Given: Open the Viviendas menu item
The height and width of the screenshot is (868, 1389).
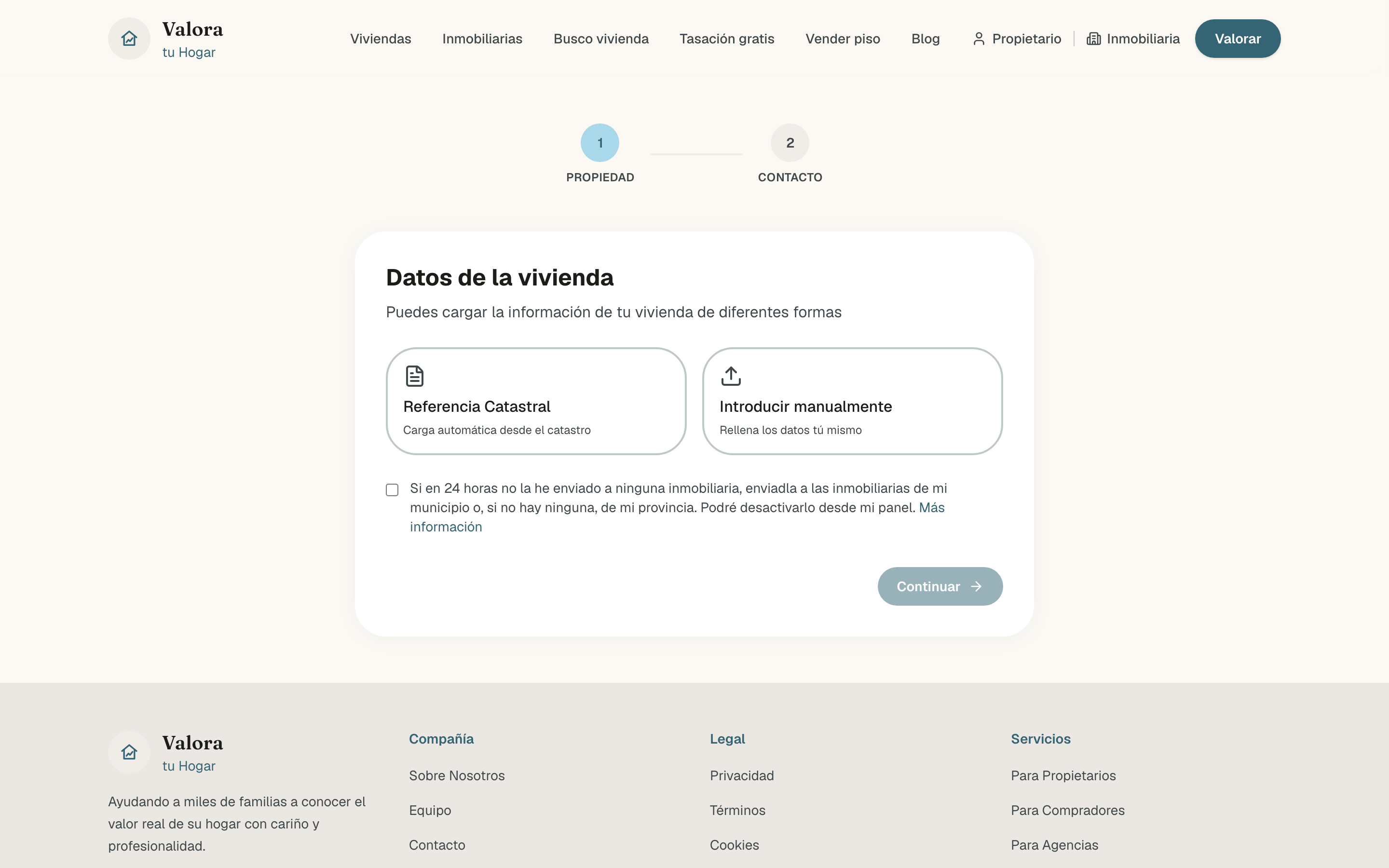Looking at the screenshot, I should (x=381, y=39).
